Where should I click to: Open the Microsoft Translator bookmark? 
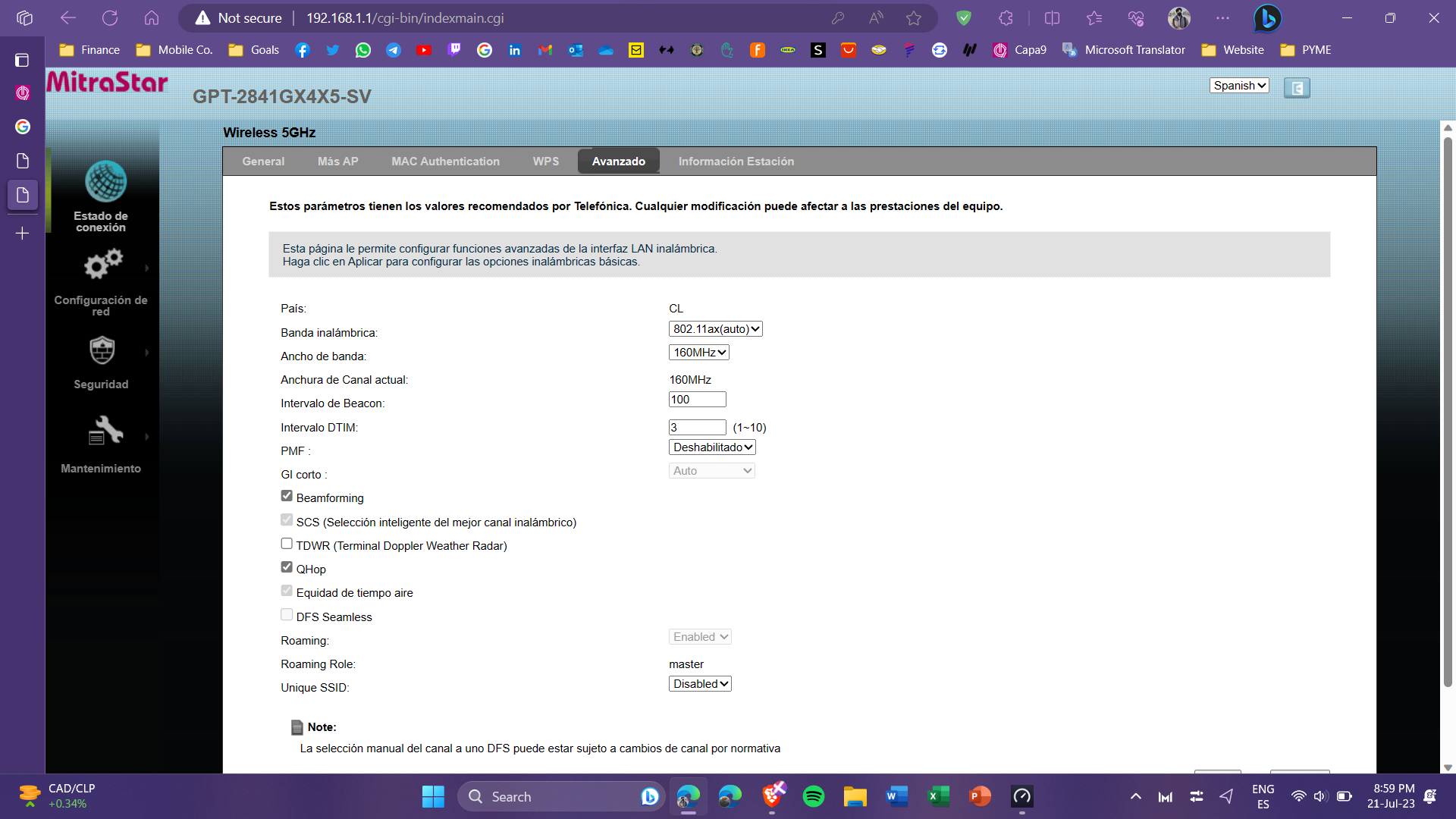click(x=1124, y=50)
